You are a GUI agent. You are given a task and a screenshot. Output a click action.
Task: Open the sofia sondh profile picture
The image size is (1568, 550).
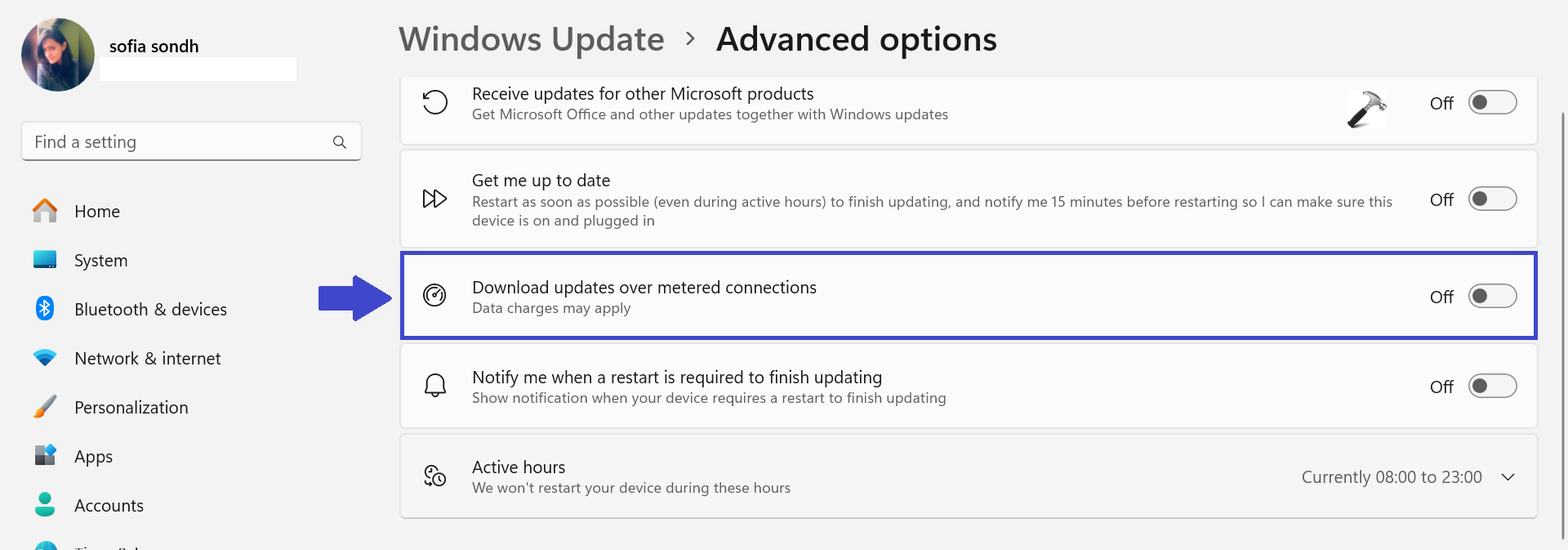58,55
